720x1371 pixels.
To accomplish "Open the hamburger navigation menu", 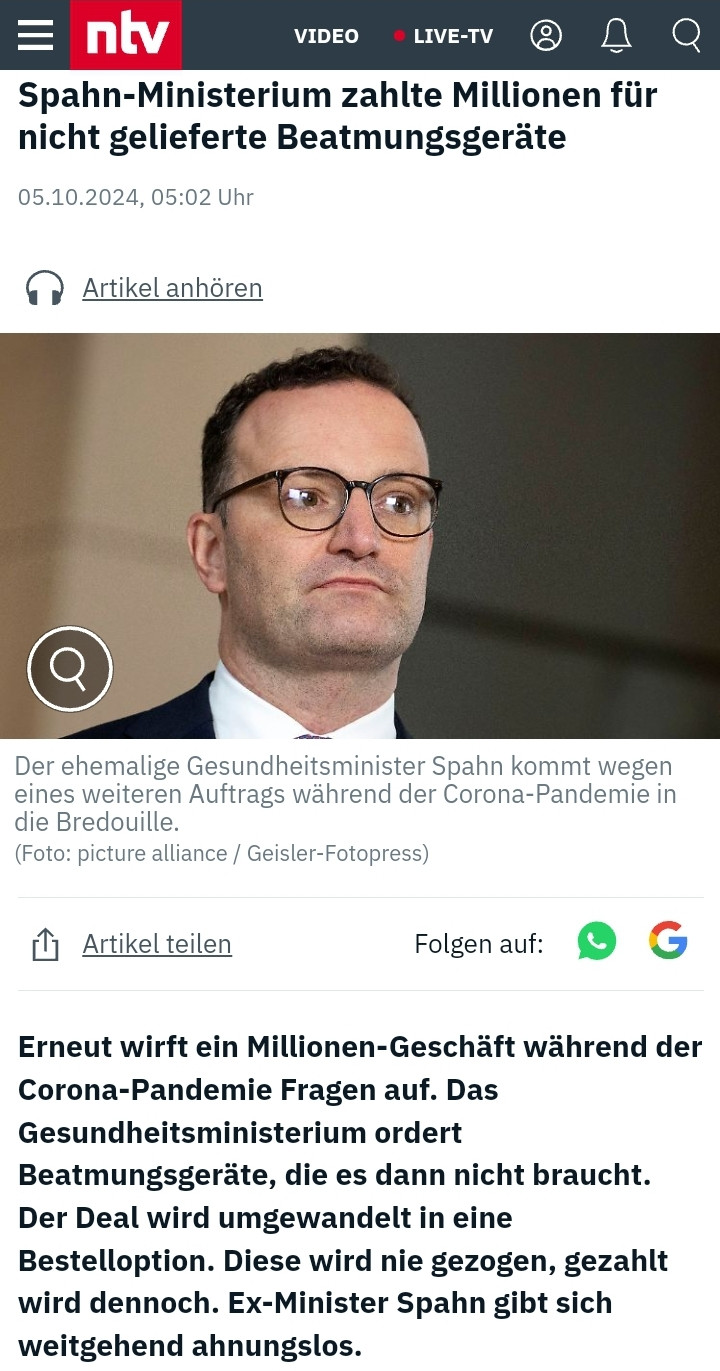I will tap(35, 35).
